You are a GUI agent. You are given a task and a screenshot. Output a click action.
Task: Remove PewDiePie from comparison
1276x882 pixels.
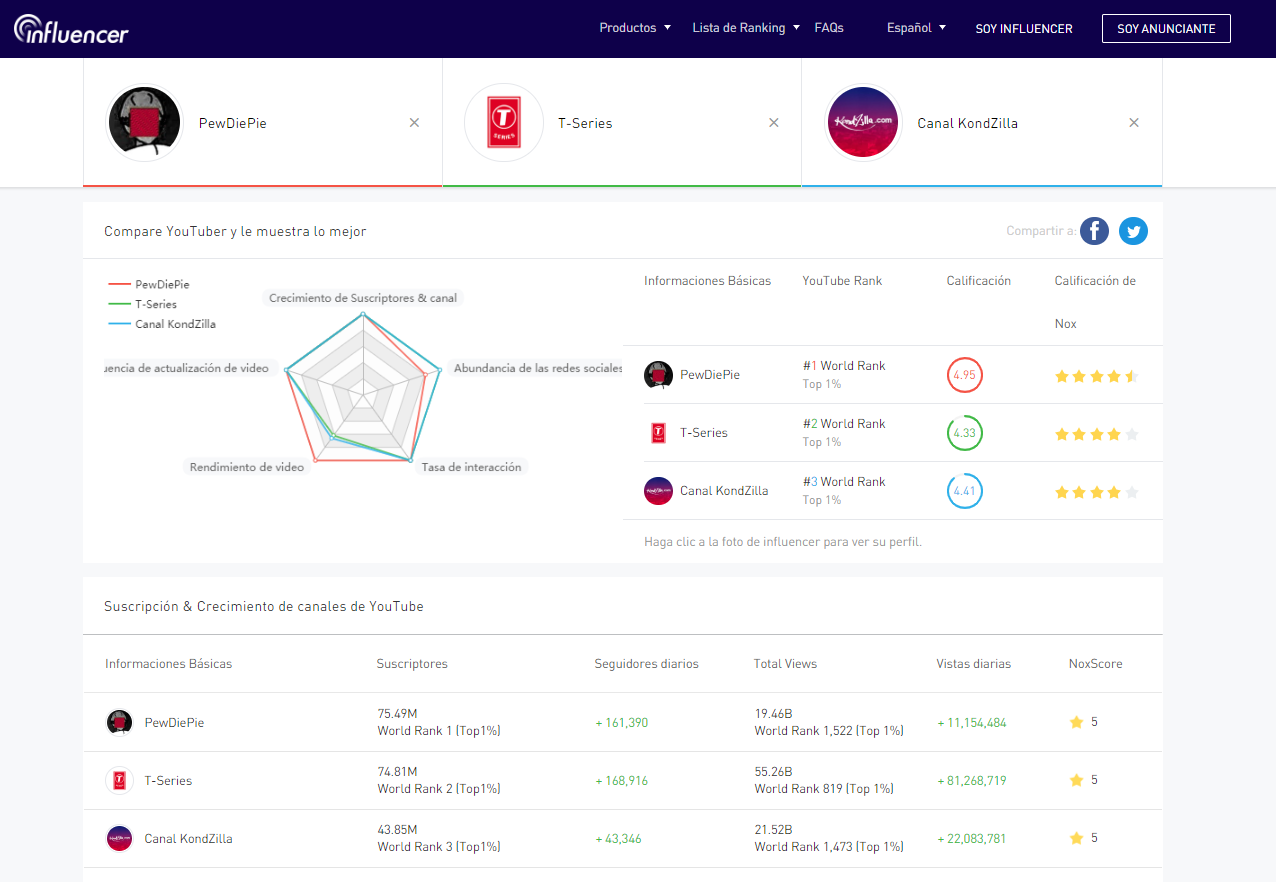(x=414, y=123)
